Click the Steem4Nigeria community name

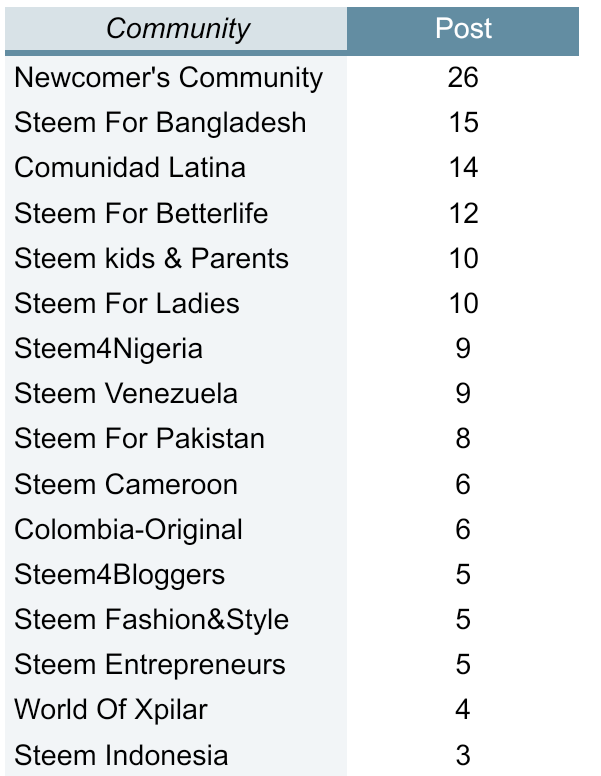coord(108,348)
